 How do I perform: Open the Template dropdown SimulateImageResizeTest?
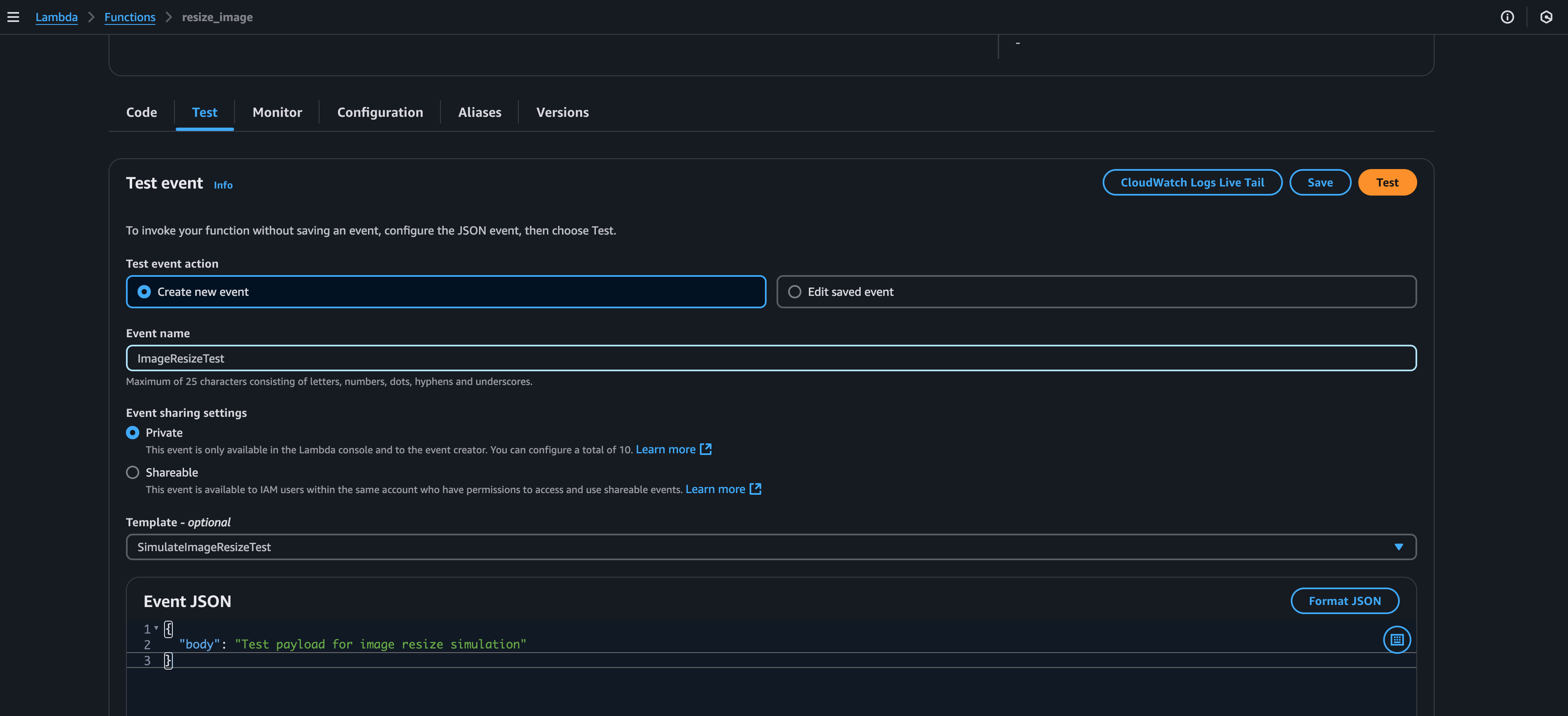[771, 547]
